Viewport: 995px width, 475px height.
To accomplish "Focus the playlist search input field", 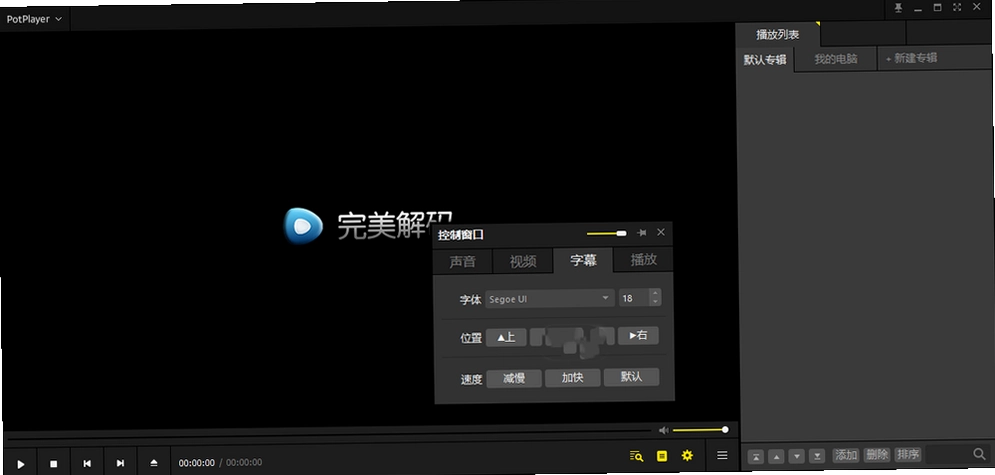I will (x=948, y=453).
